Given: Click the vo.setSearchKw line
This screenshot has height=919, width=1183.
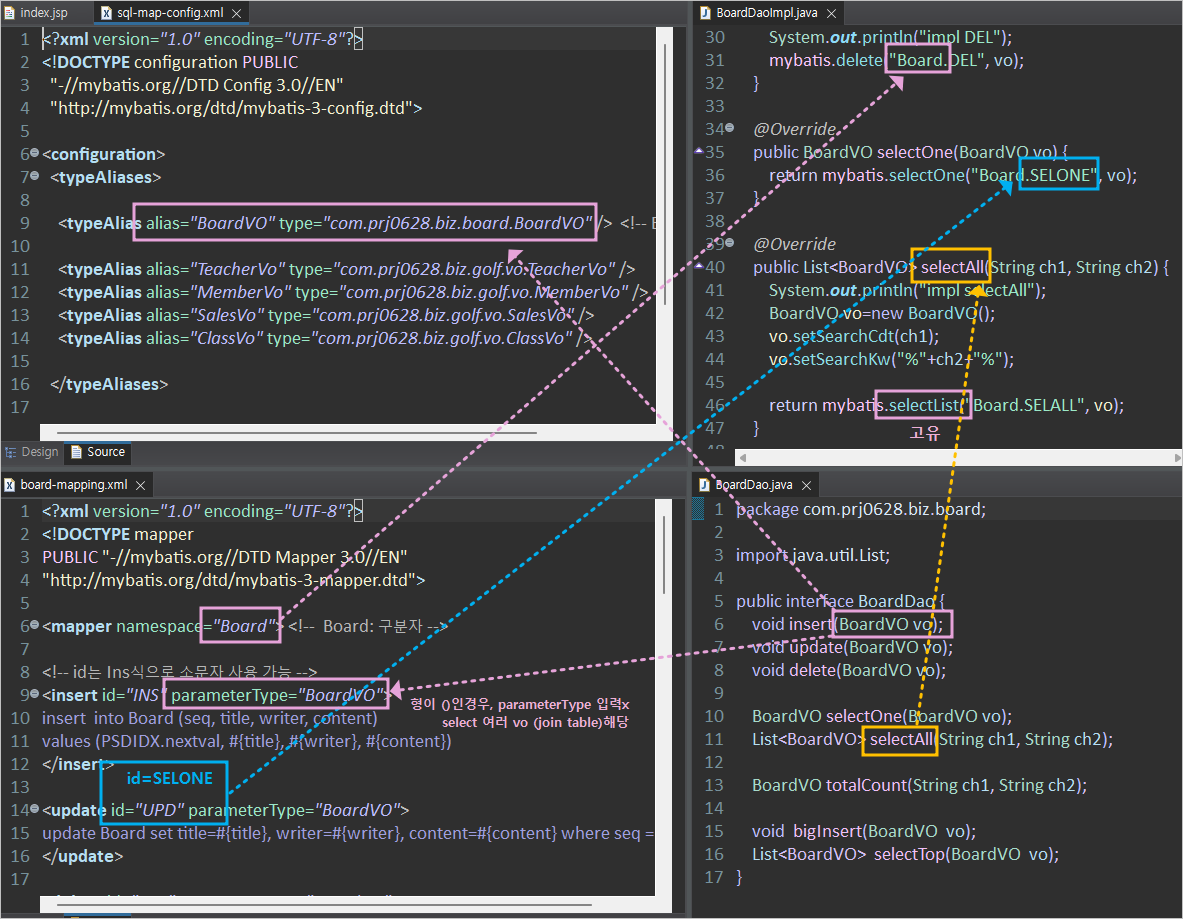Looking at the screenshot, I should [x=892, y=359].
